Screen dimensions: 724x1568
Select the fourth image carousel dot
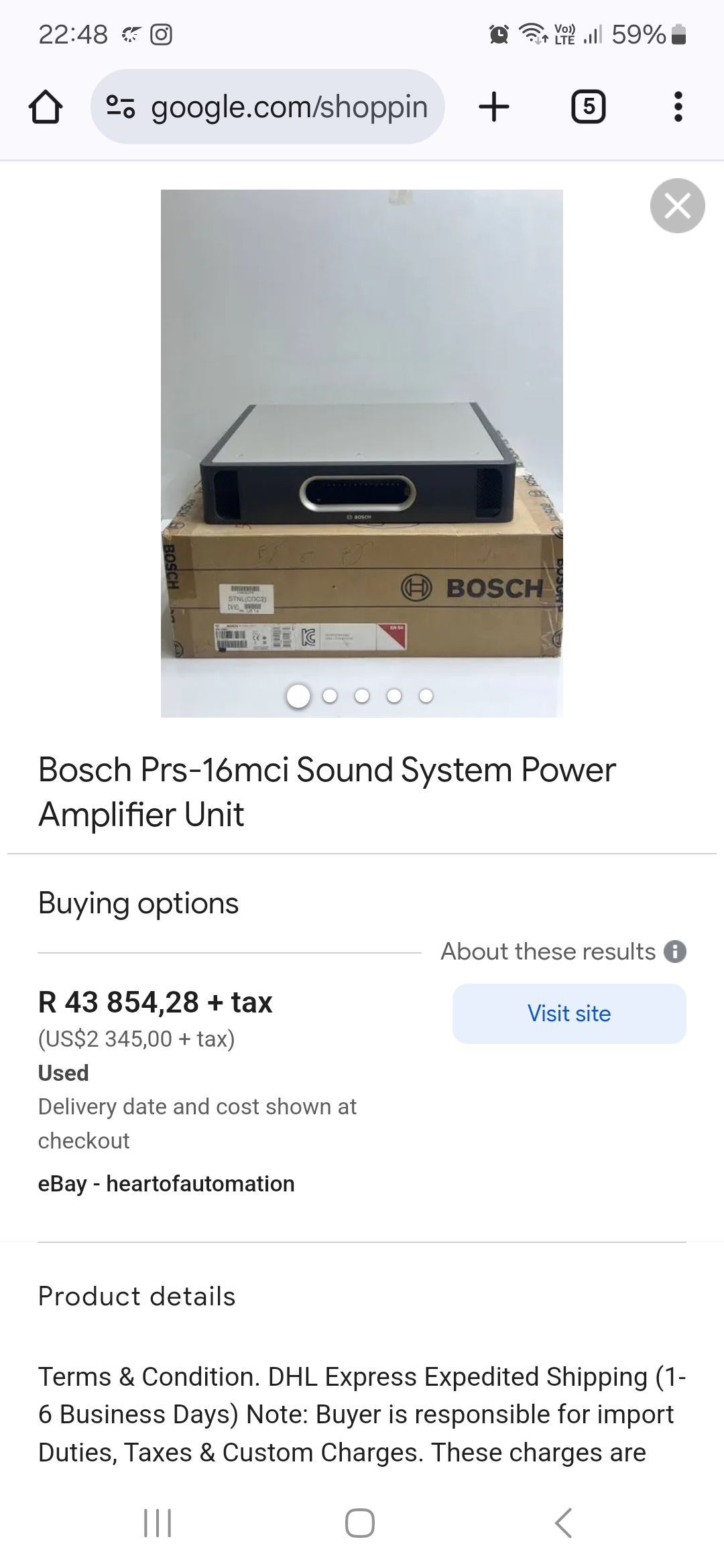tap(394, 696)
